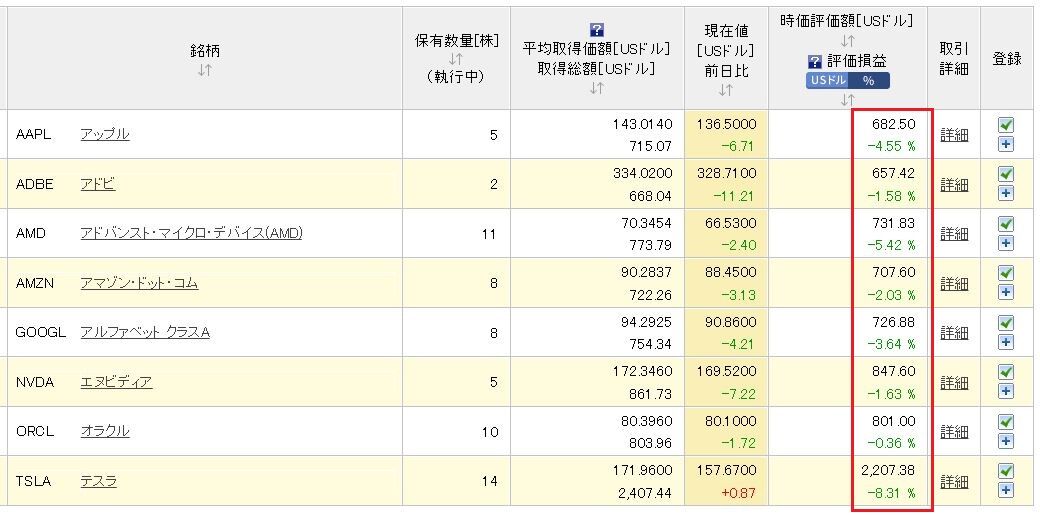1040x515 pixels.
Task: Open 詳細 for the ORCL row
Action: (954, 432)
